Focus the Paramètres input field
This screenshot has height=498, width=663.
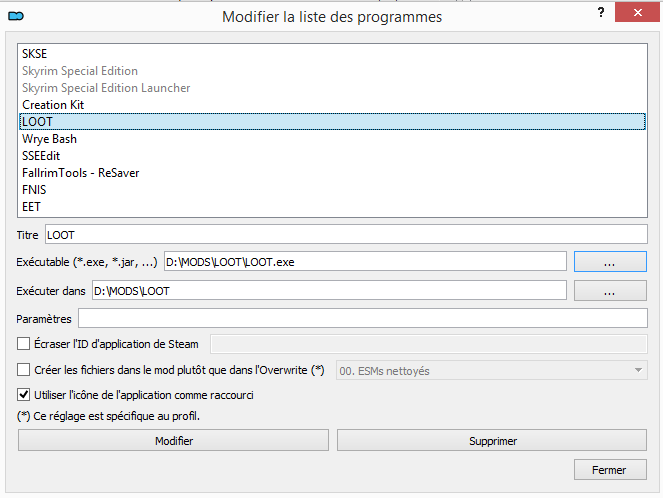pos(362,318)
